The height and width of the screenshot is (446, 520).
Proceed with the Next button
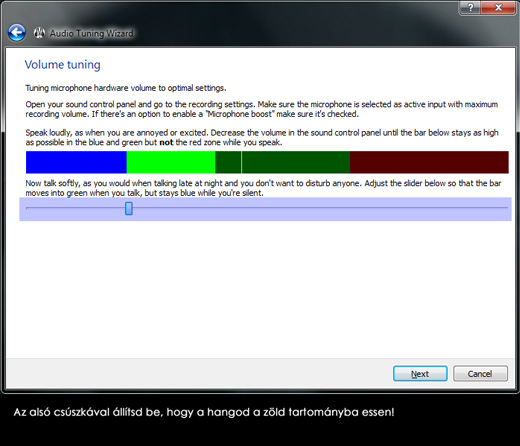click(420, 374)
